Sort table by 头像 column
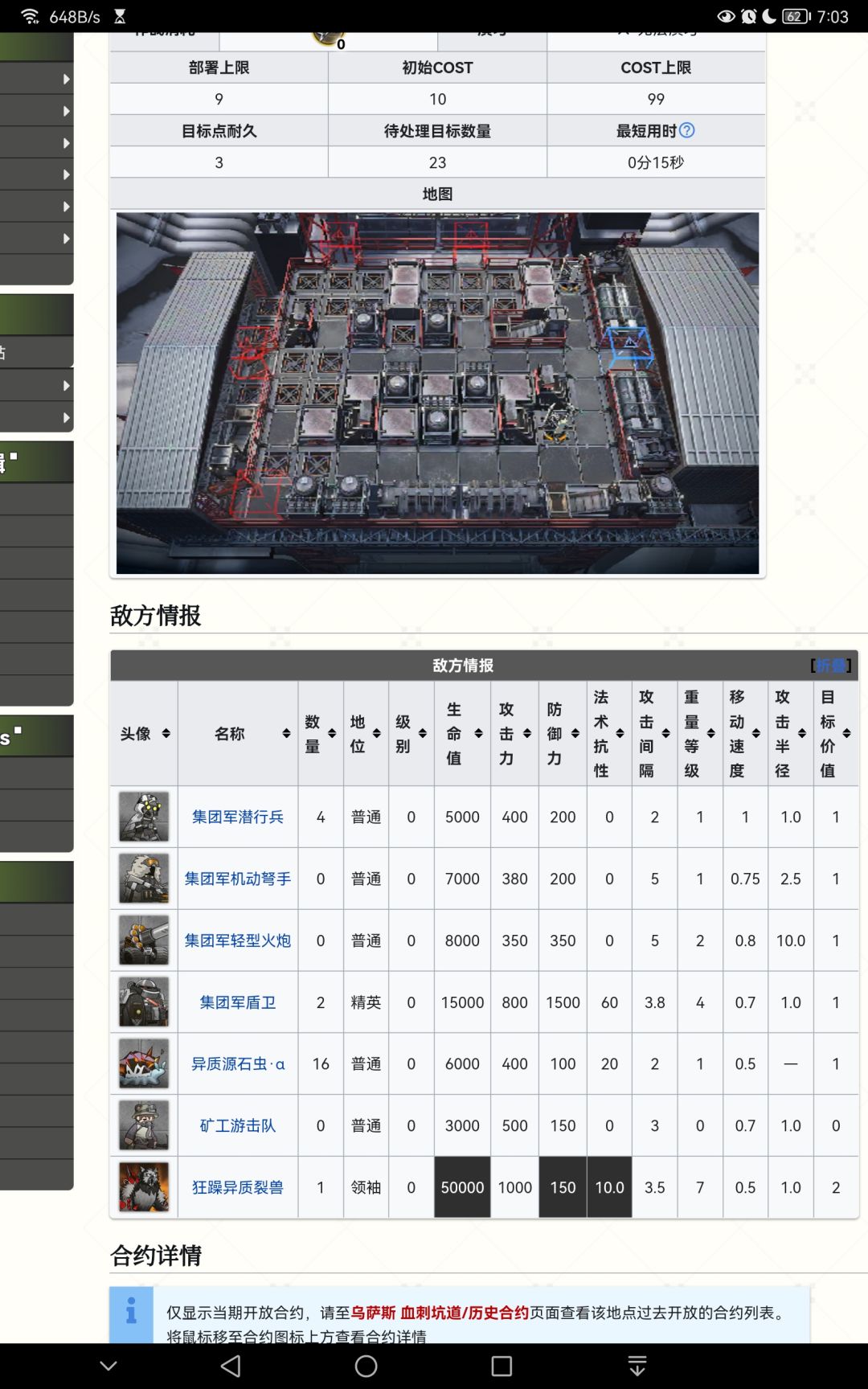This screenshot has height=1389, width=868. (x=166, y=733)
